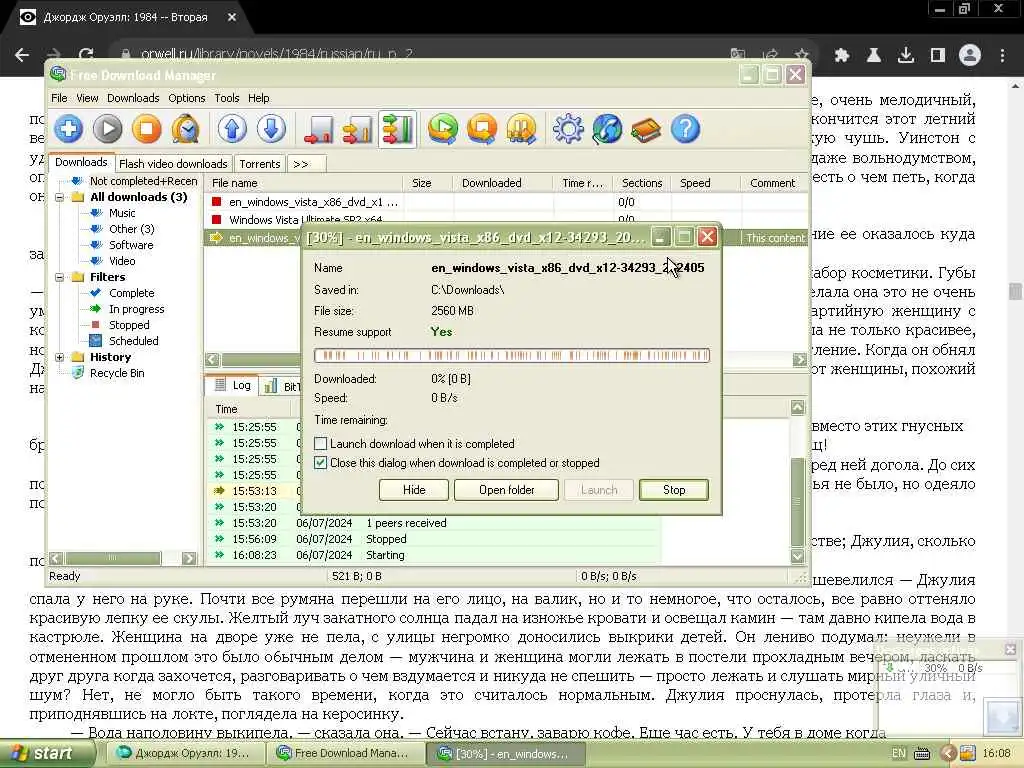Open Chrome three-dot menu
Image resolution: width=1024 pixels, height=768 pixels.
pyautogui.click(x=1002, y=55)
